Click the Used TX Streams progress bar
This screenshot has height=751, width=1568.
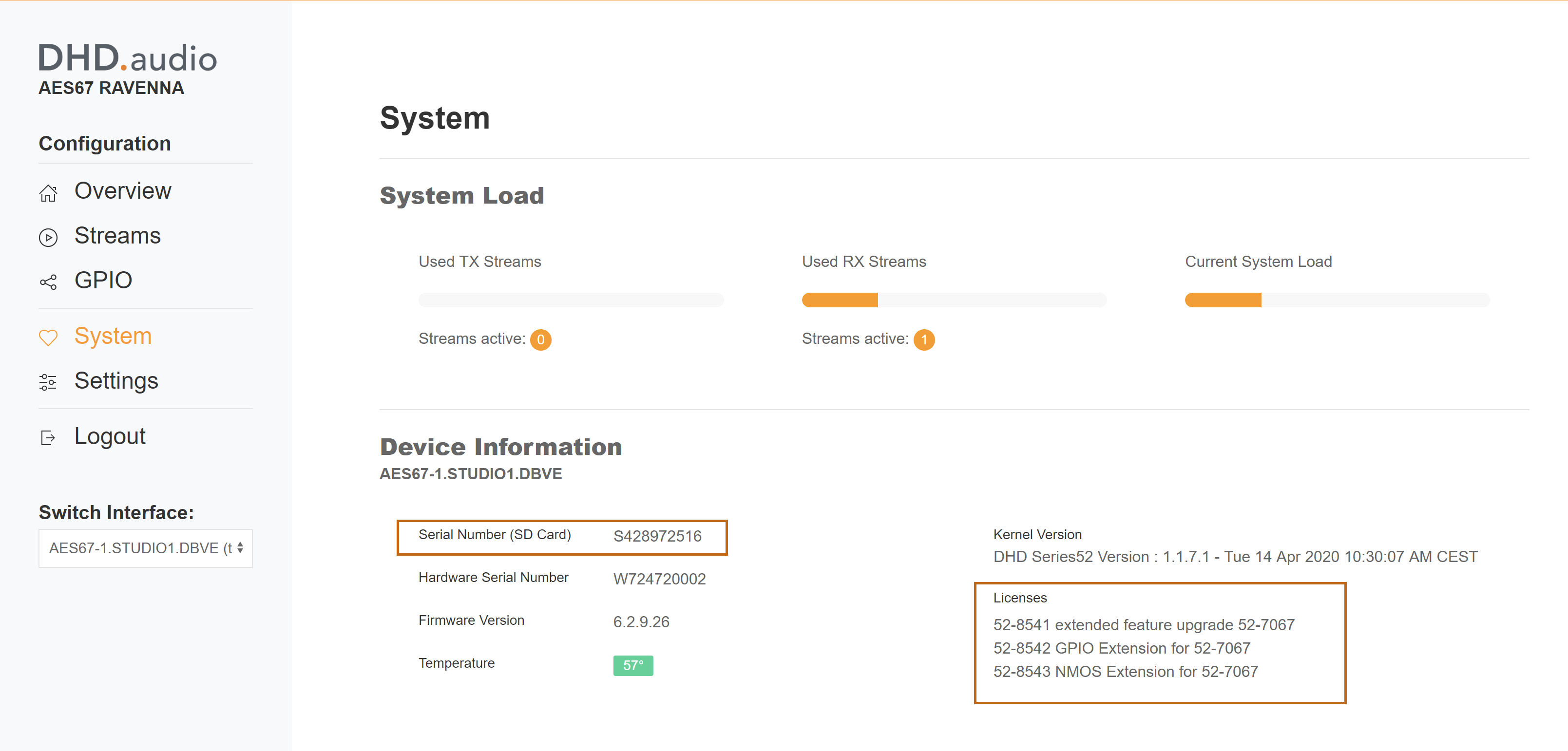click(571, 300)
